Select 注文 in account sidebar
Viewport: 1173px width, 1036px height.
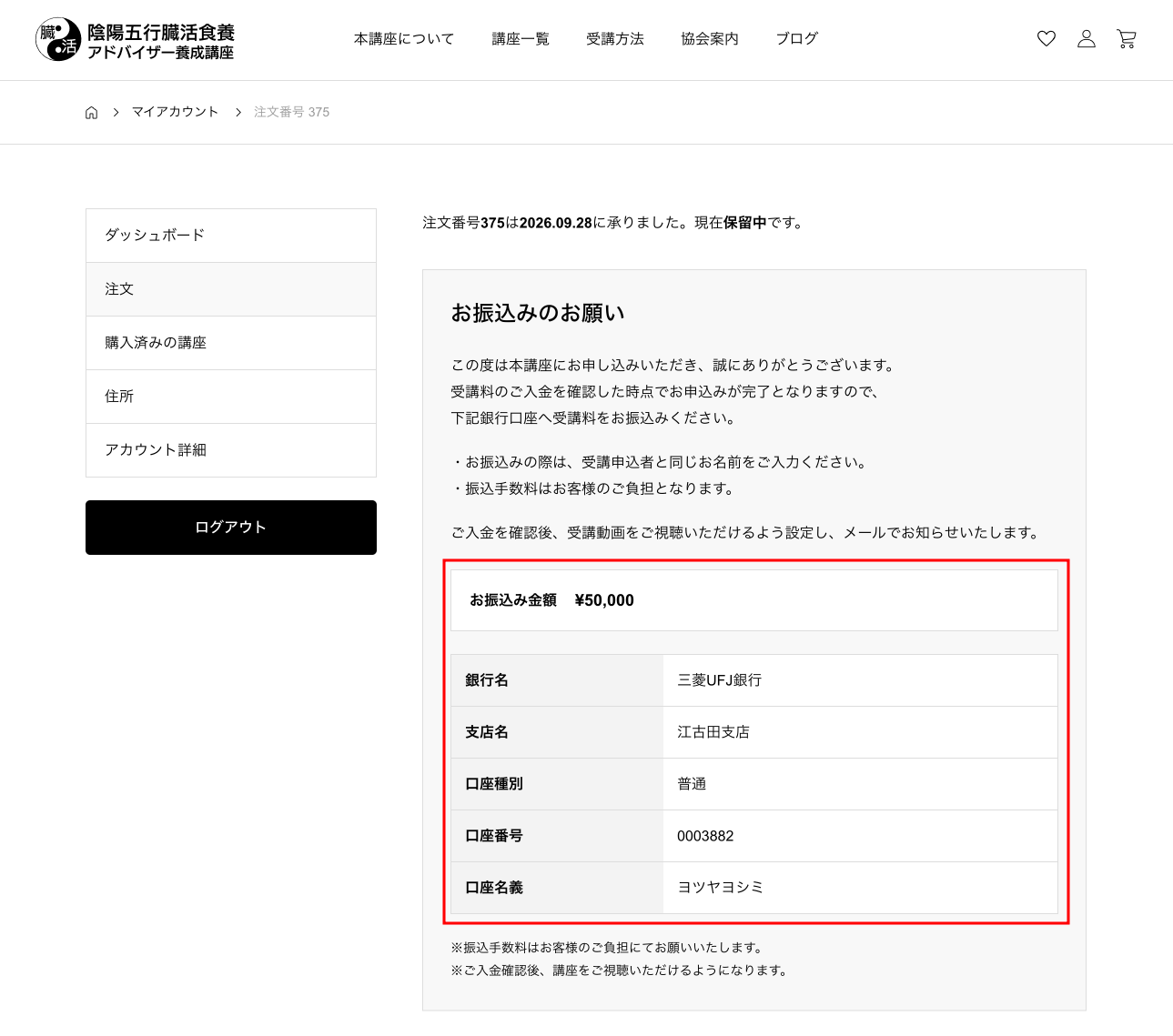[x=231, y=289]
